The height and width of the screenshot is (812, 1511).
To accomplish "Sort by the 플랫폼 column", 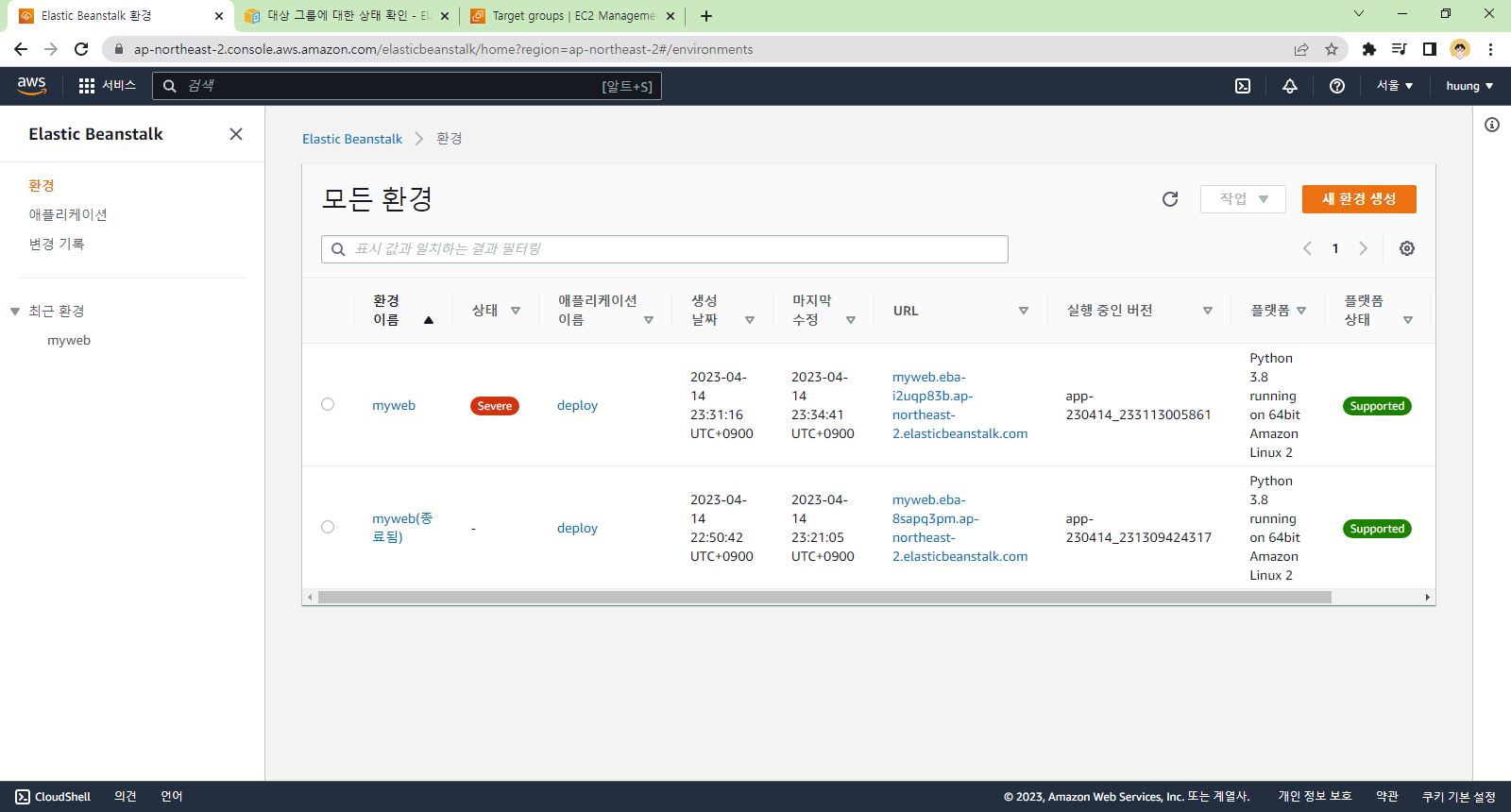I will (x=1301, y=311).
